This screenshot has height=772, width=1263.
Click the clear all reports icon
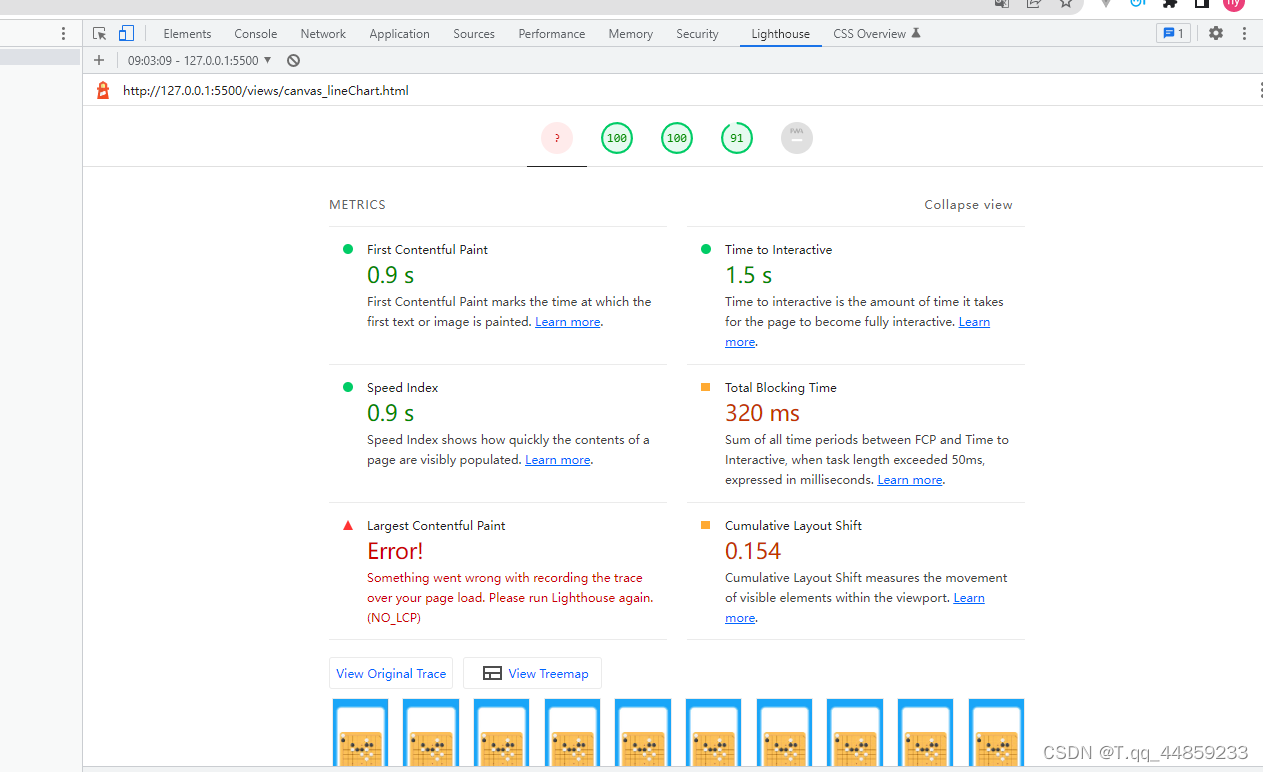(293, 60)
